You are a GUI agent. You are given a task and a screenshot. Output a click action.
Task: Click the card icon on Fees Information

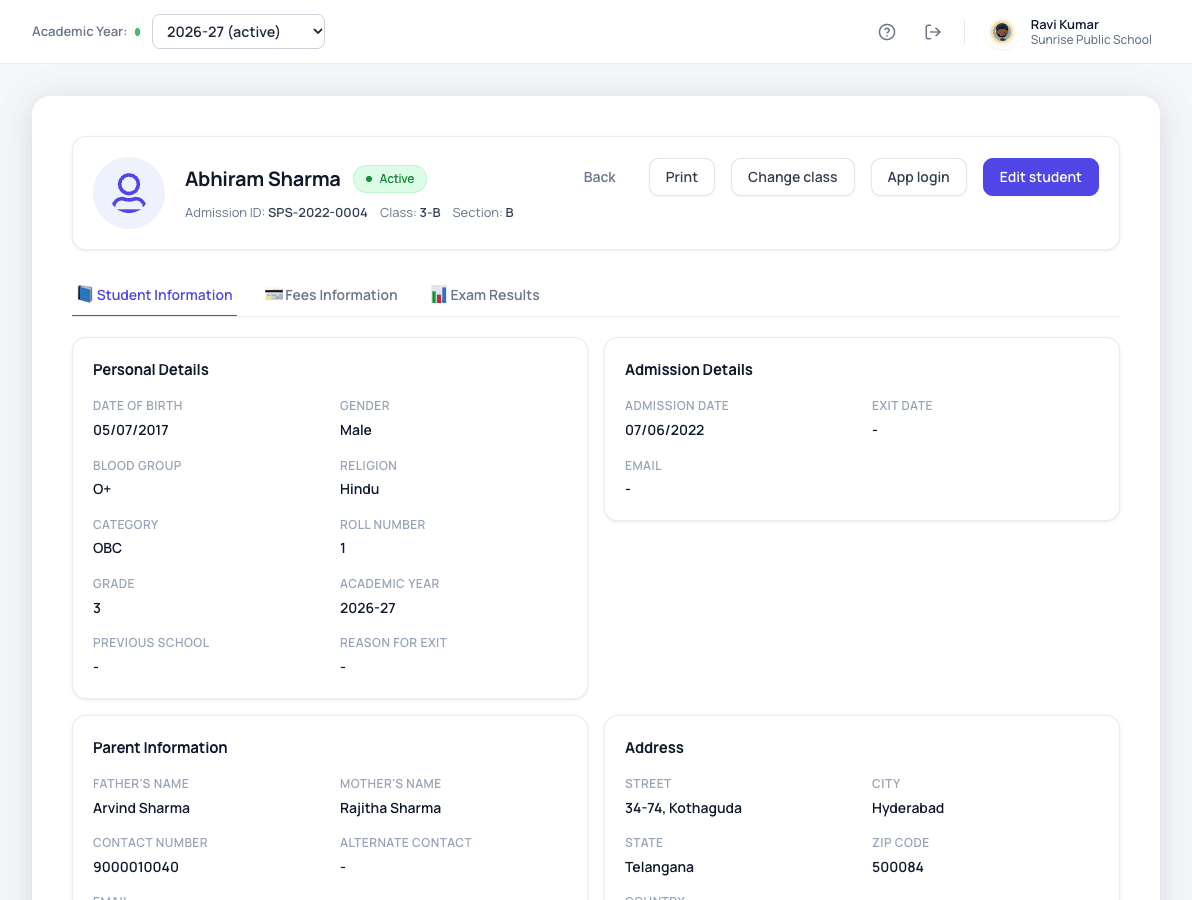274,295
